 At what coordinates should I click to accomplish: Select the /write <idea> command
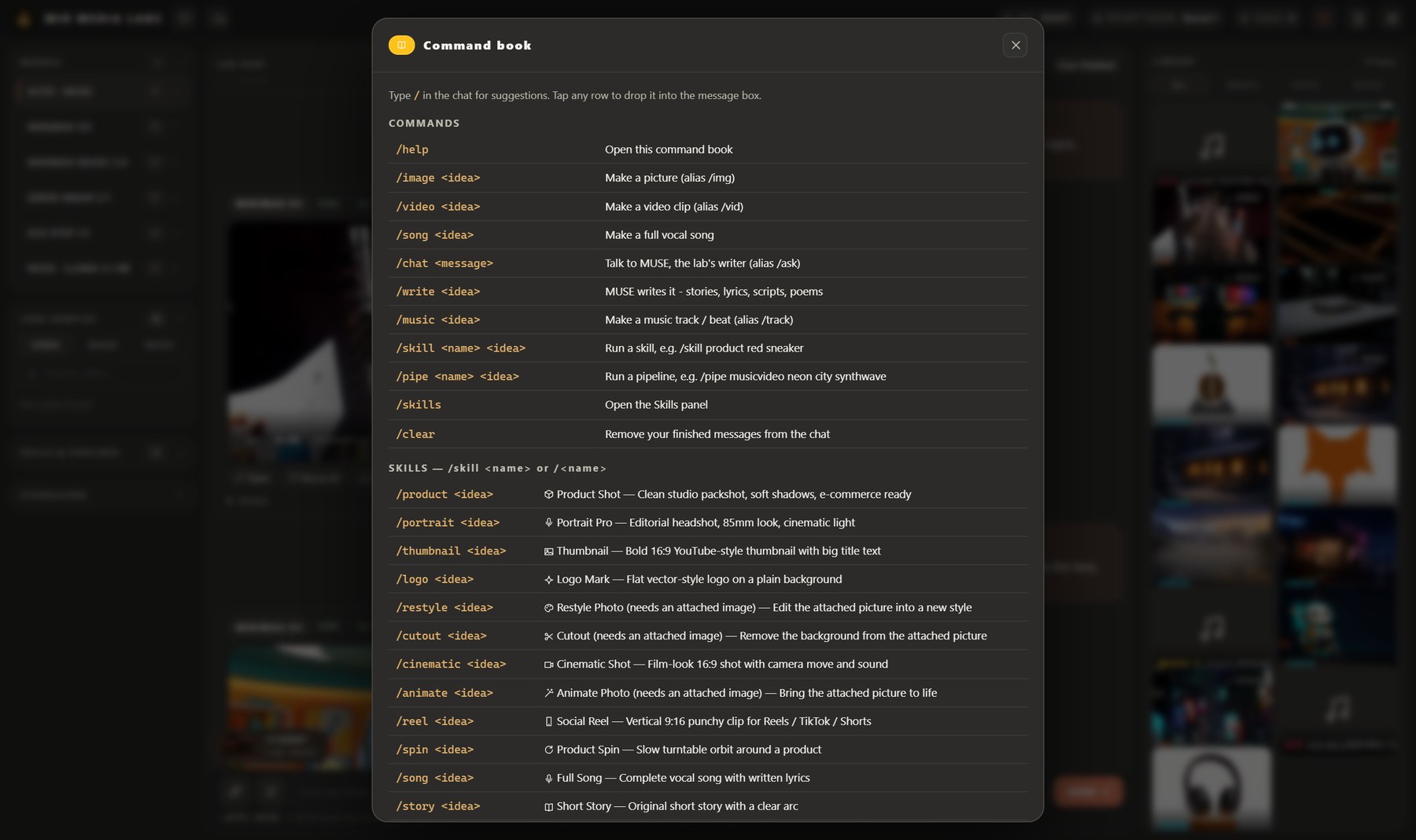(x=708, y=292)
